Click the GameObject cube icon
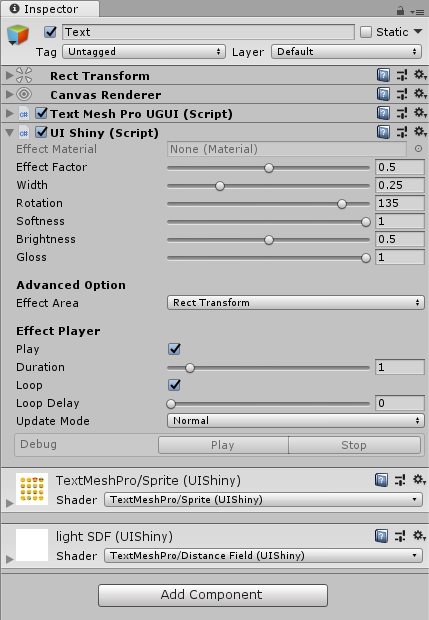Screen dimensions: 429x620 18,34
